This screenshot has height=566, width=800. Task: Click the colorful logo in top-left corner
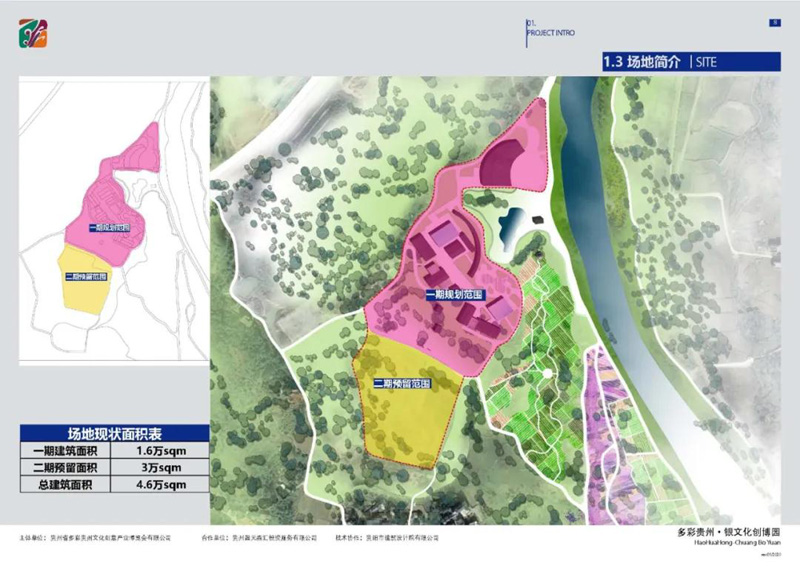pyautogui.click(x=35, y=33)
